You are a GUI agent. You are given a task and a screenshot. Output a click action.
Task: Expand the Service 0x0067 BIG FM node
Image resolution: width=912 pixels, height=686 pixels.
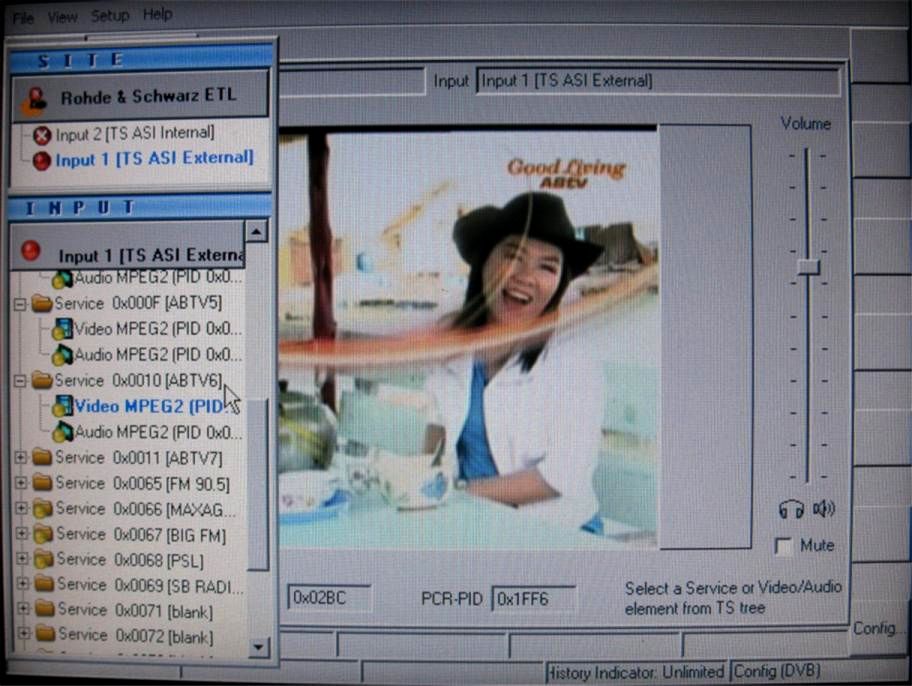[x=21, y=534]
